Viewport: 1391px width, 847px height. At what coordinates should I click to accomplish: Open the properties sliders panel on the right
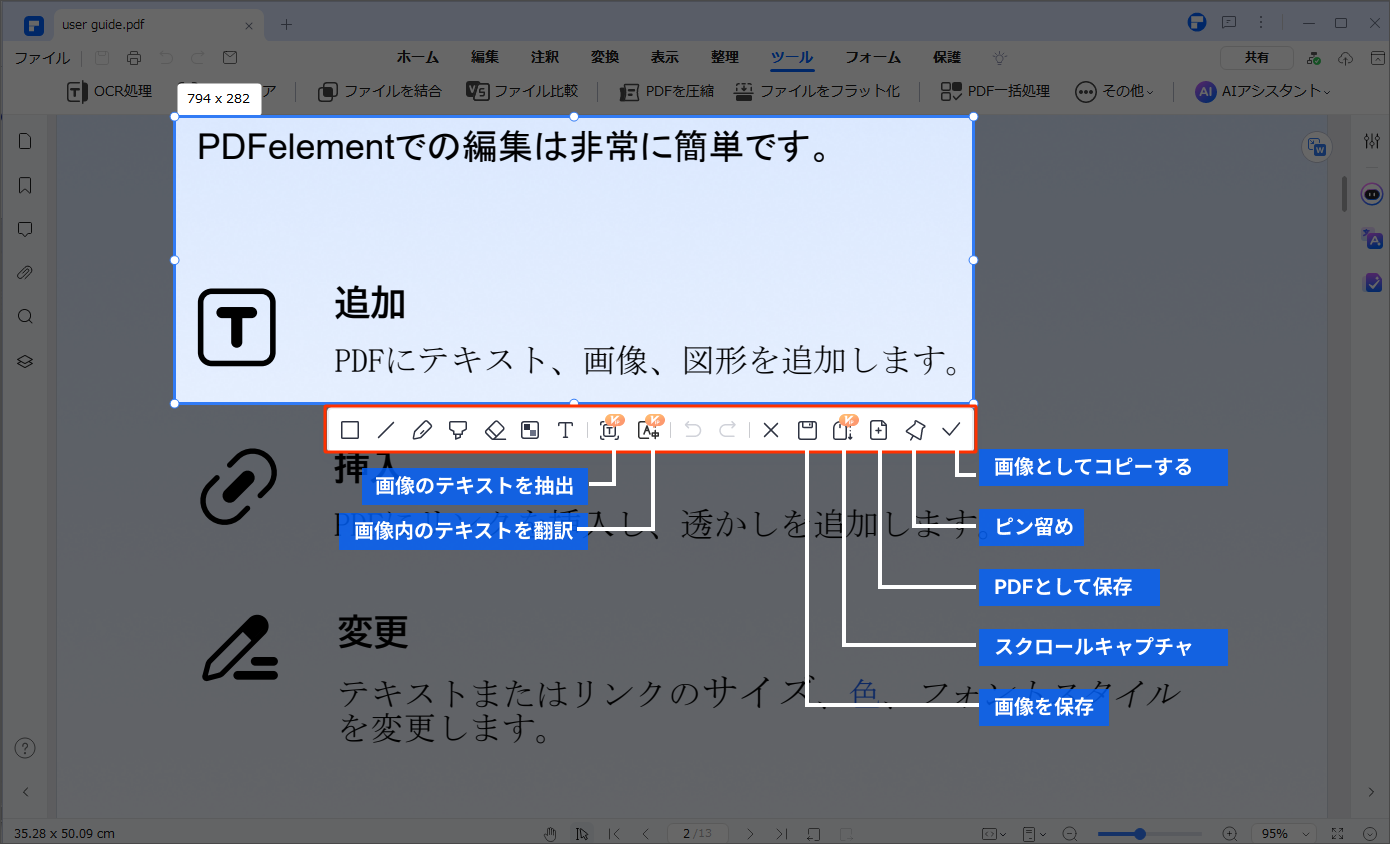(1372, 142)
